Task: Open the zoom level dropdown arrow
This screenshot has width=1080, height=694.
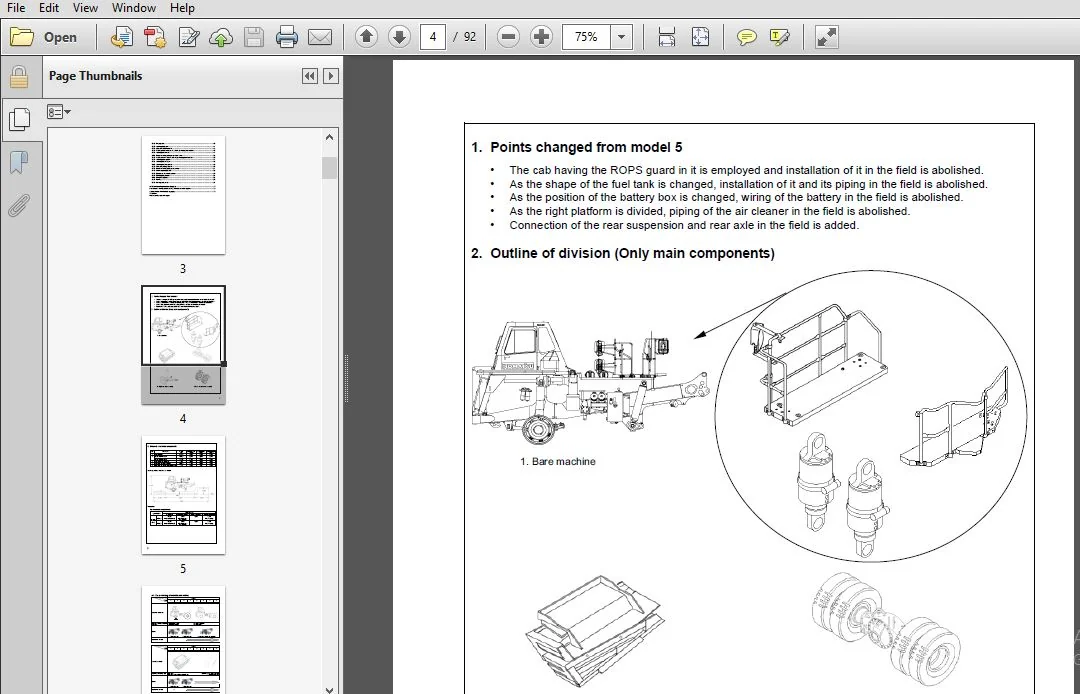Action: [621, 36]
